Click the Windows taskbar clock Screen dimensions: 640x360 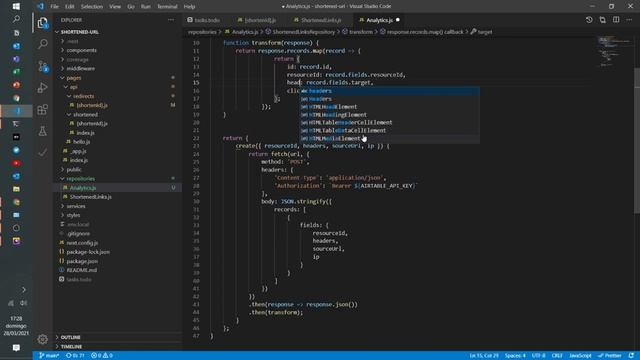16,326
